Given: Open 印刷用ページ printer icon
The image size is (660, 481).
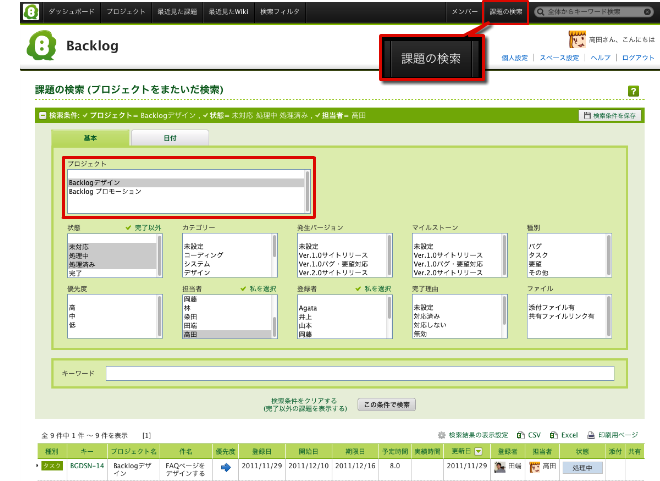Looking at the screenshot, I should [x=591, y=435].
